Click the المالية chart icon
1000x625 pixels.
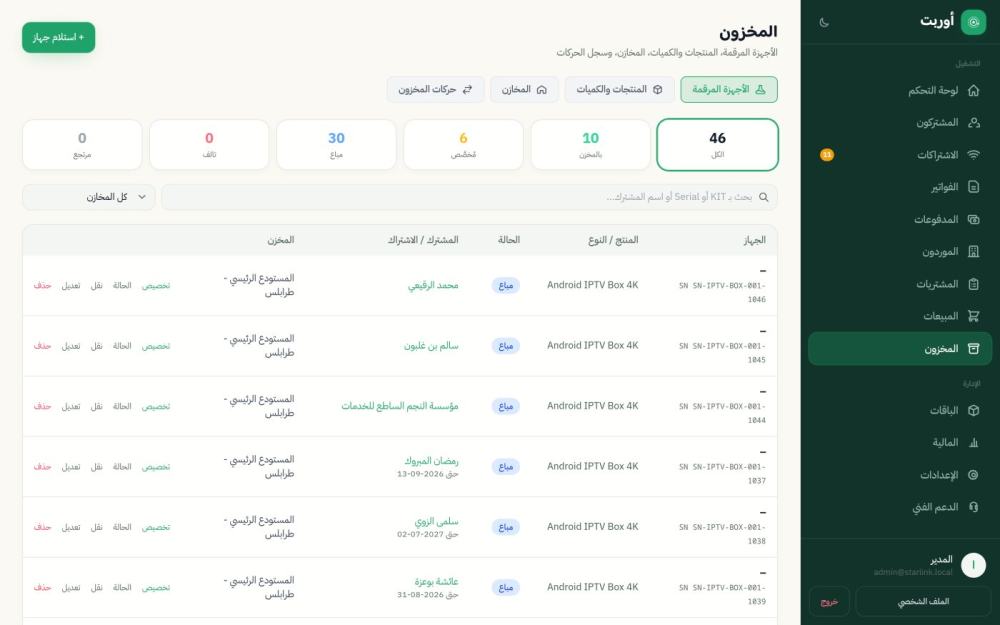click(x=973, y=443)
